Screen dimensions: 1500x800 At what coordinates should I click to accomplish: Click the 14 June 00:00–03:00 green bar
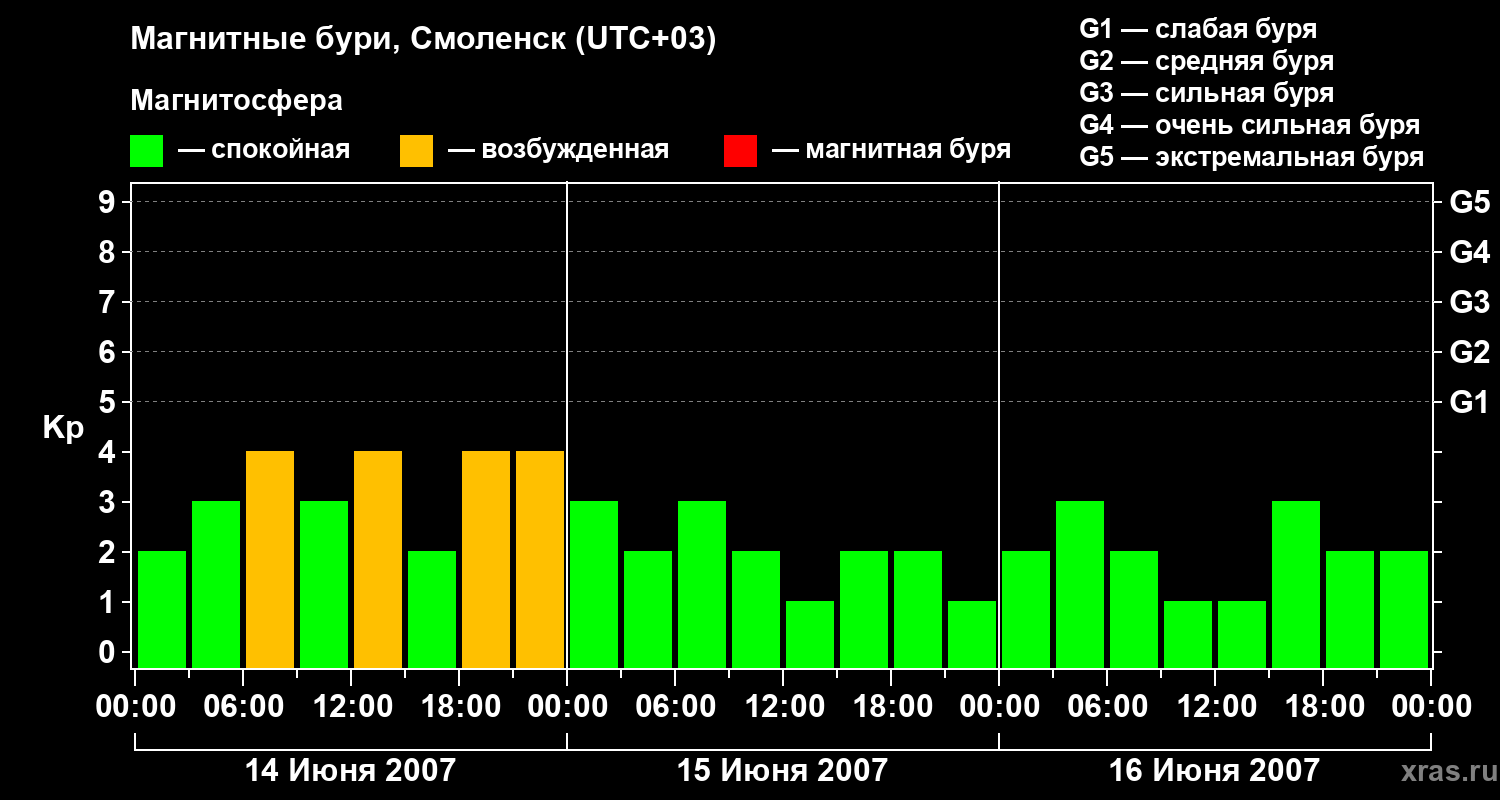tap(162, 609)
